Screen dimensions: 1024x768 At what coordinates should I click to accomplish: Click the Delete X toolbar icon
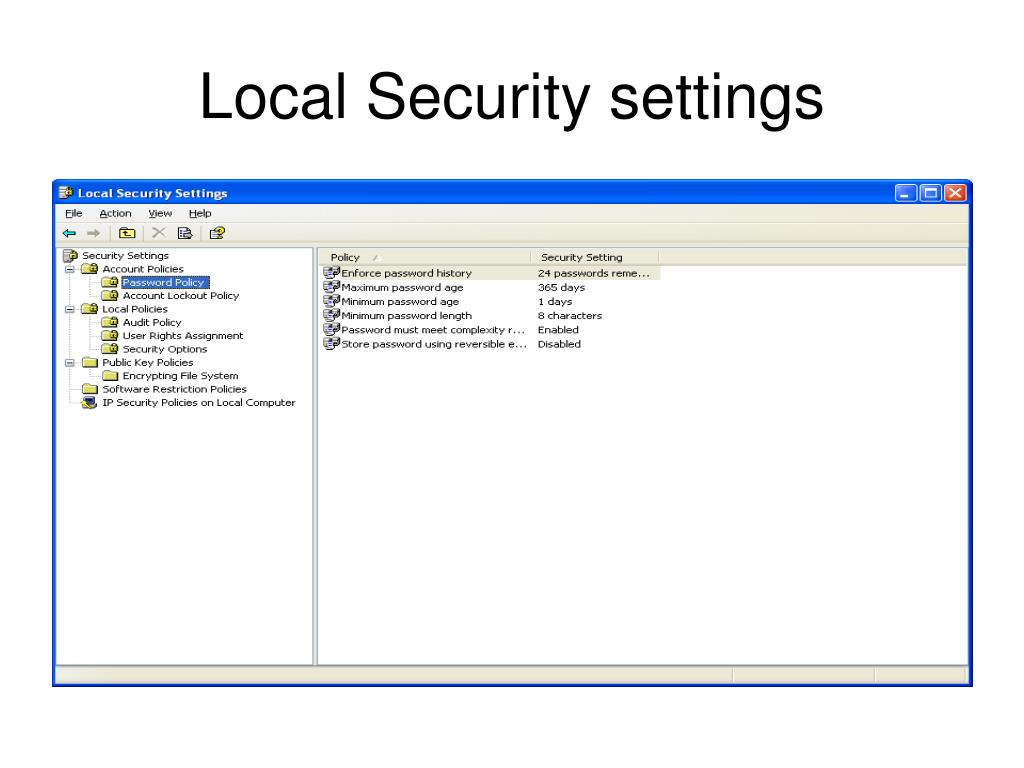[159, 232]
